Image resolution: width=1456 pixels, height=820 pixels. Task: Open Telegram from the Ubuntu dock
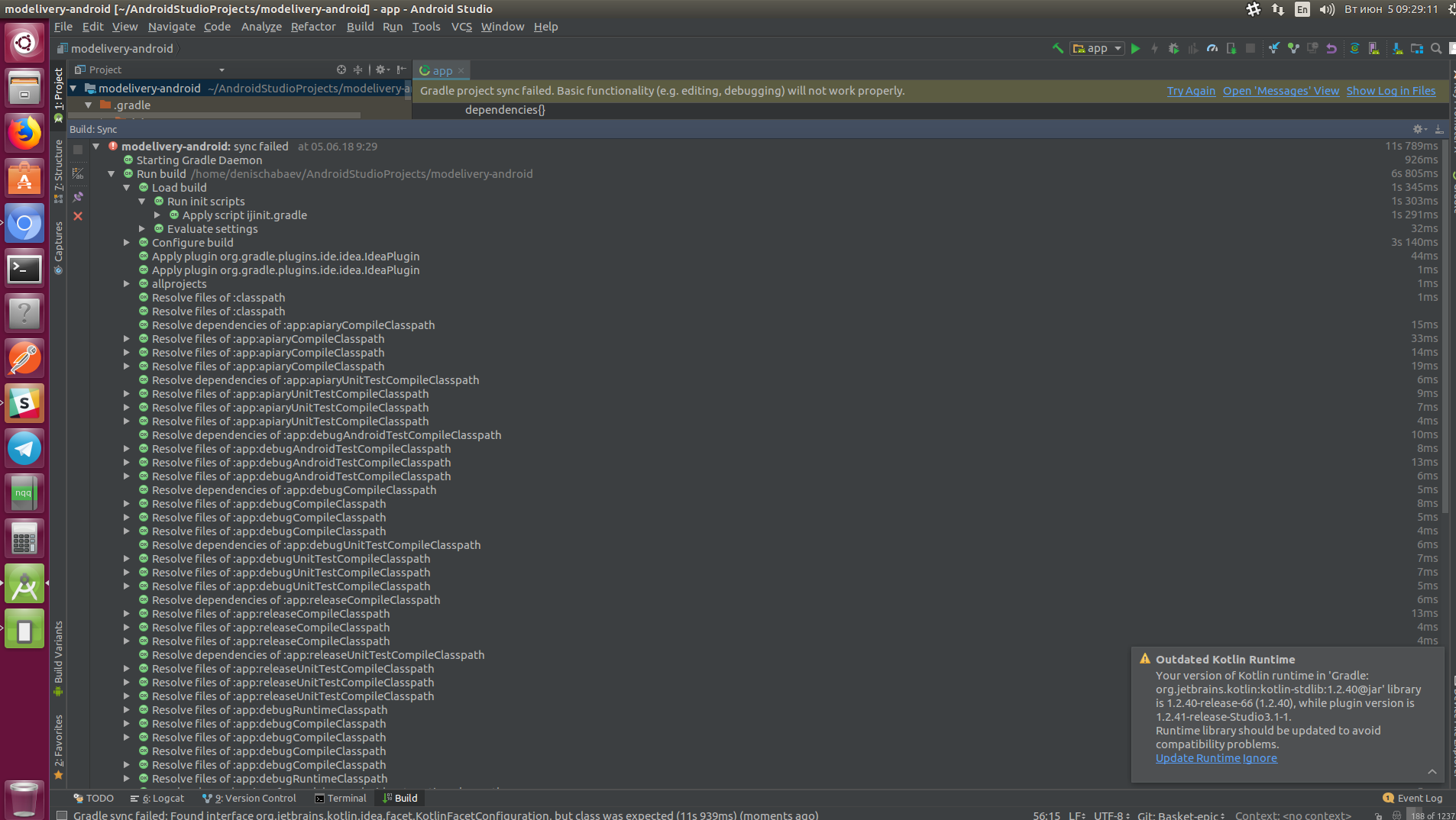[24, 448]
